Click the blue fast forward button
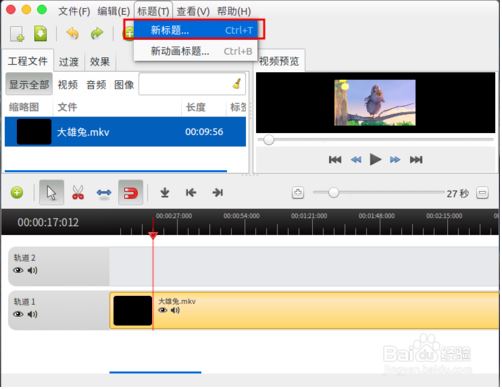This screenshot has height=389, width=502. 395,160
